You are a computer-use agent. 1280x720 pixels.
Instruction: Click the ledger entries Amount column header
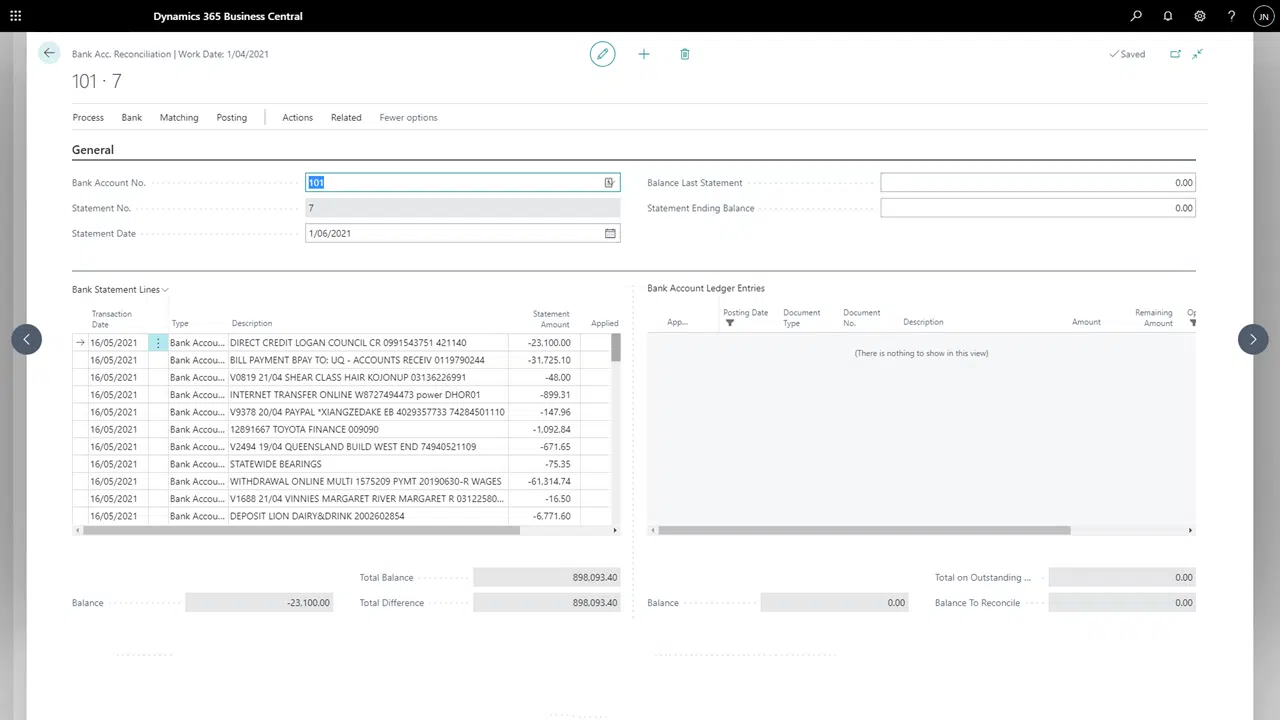click(1086, 322)
